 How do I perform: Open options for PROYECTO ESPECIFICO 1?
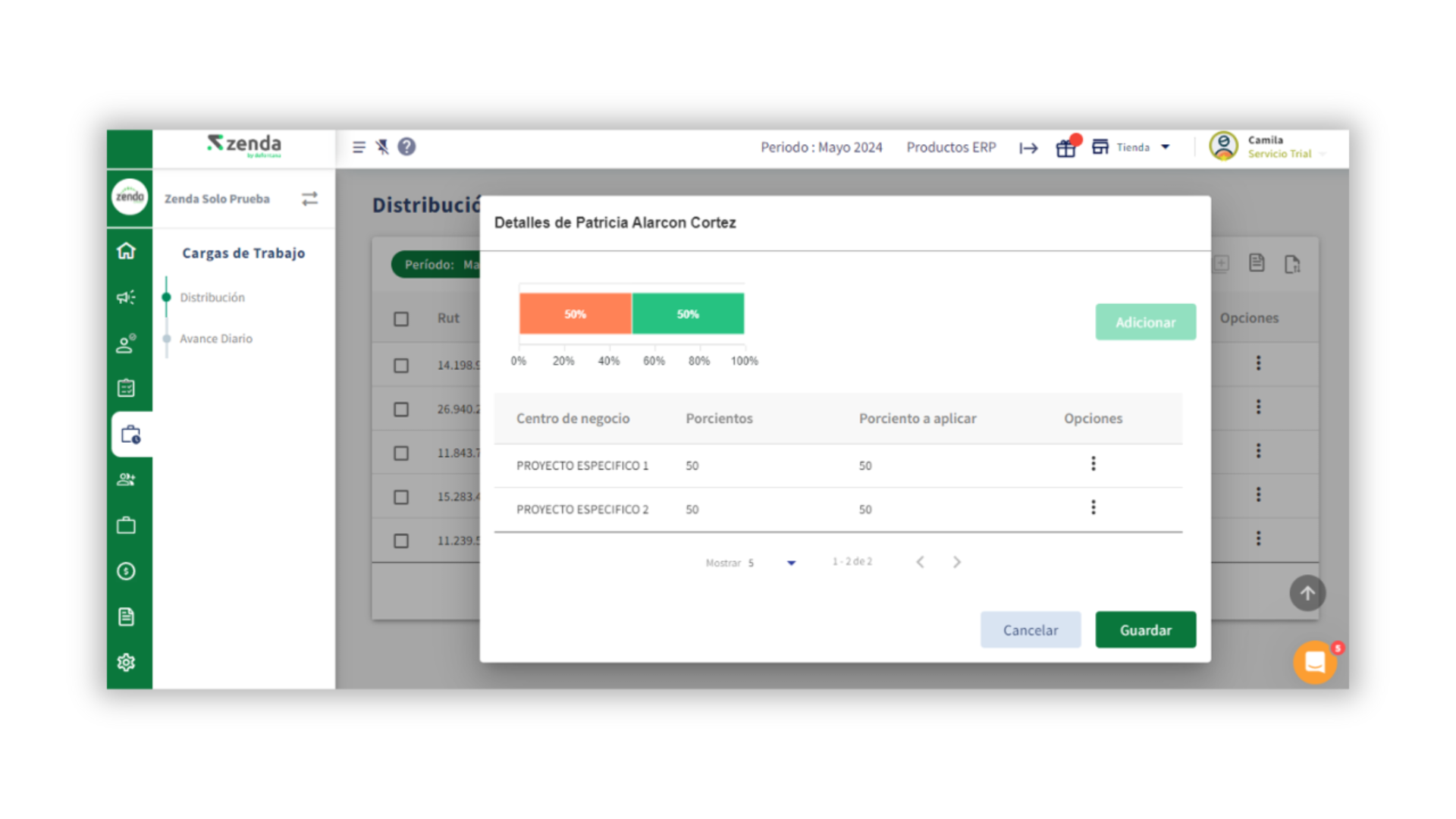(1093, 463)
